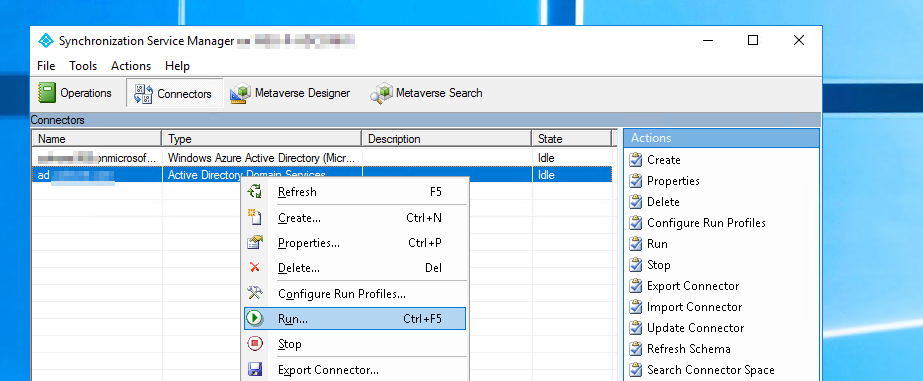Image resolution: width=923 pixels, height=381 pixels.
Task: Click Create in the Actions pane
Action: (663, 160)
